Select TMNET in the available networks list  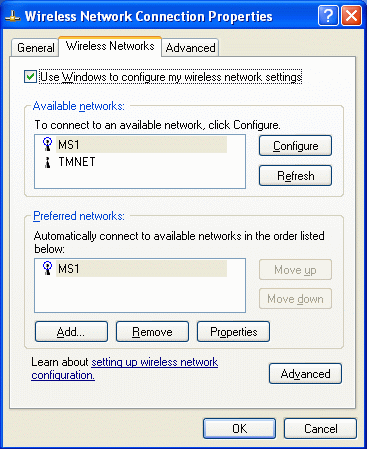click(77, 162)
